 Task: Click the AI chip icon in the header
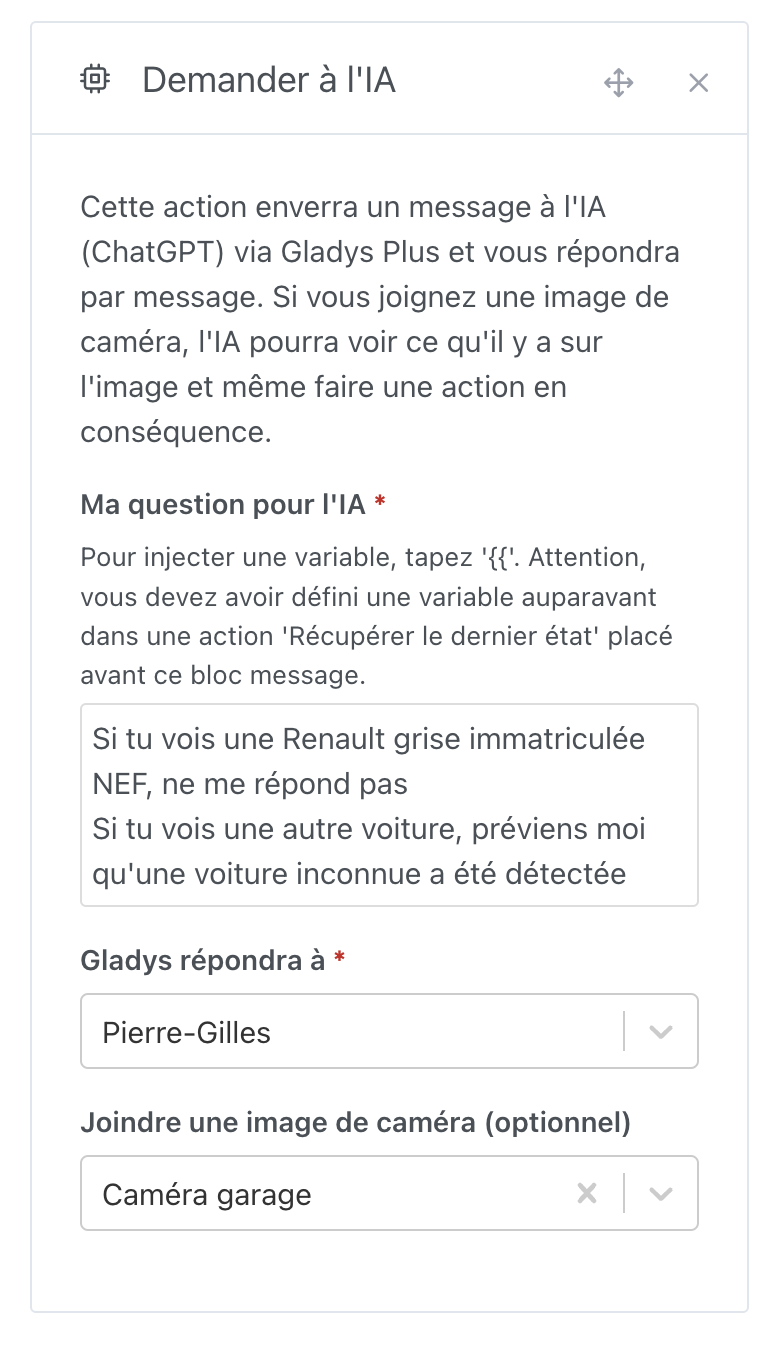[95, 78]
